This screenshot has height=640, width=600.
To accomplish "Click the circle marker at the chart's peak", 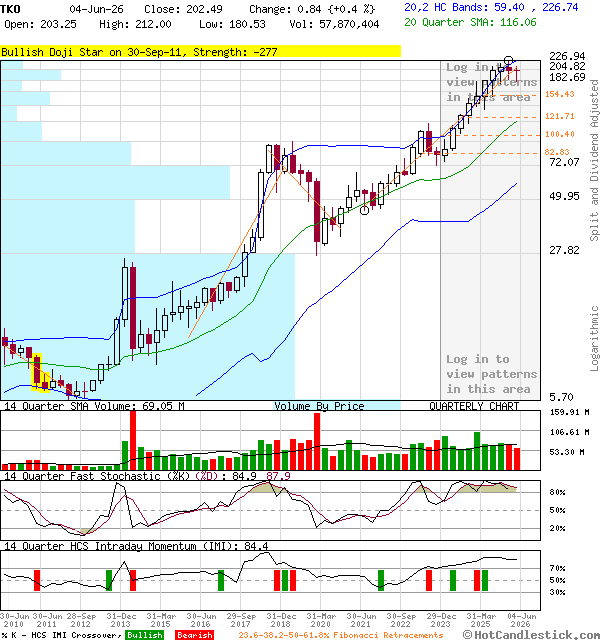I will tap(508, 60).
